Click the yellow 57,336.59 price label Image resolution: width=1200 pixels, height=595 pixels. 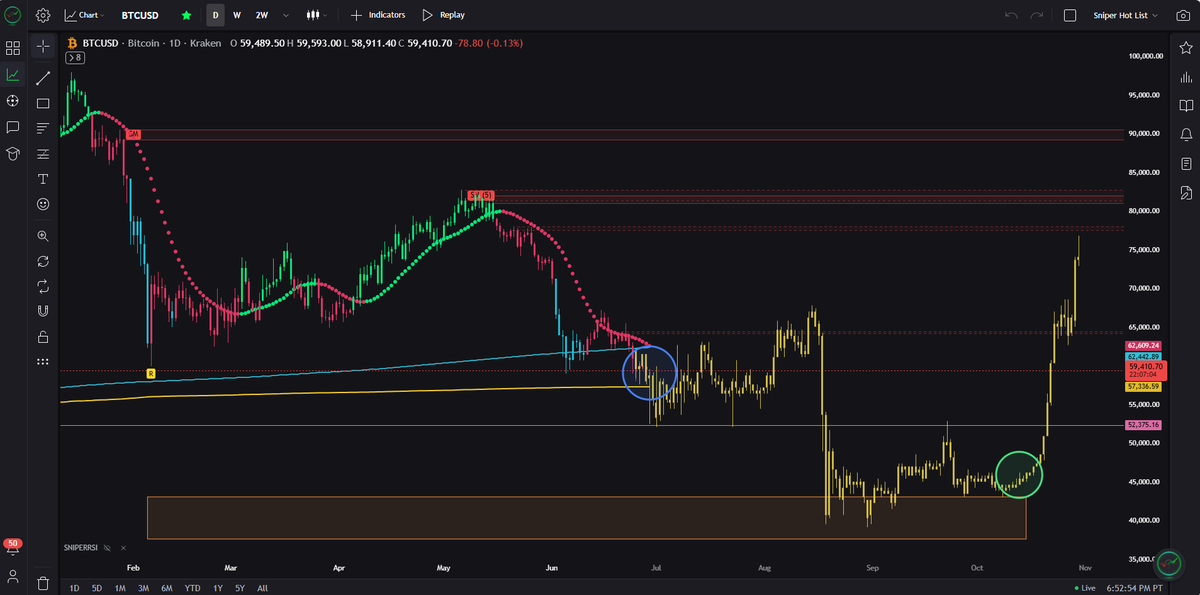pos(1144,386)
